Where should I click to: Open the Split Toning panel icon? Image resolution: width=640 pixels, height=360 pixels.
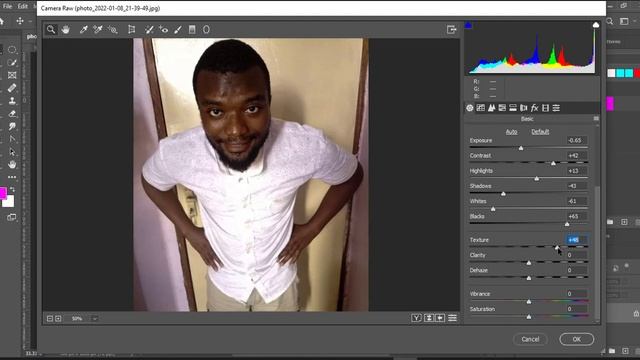[513, 108]
